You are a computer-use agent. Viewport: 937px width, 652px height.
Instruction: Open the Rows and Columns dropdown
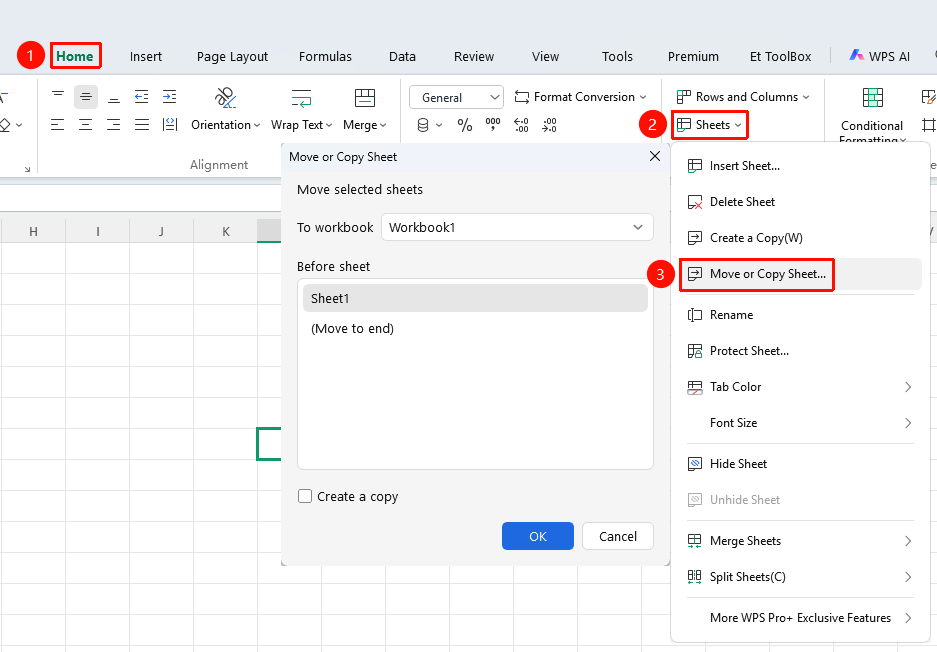coord(743,97)
